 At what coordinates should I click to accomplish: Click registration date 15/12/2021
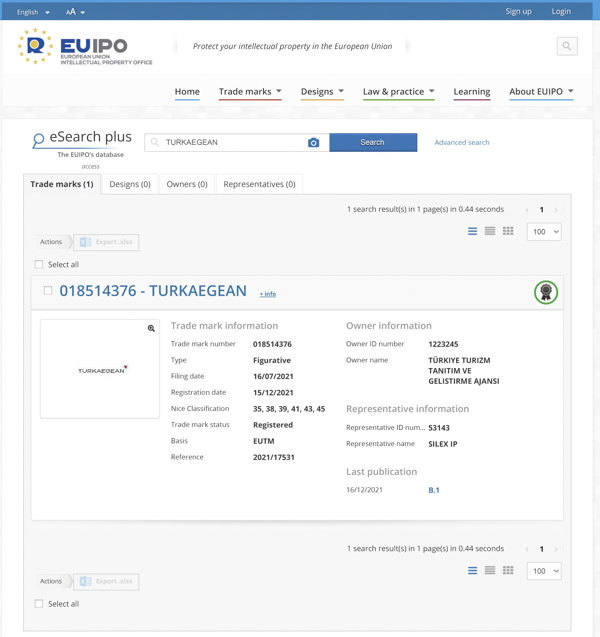[273, 393]
